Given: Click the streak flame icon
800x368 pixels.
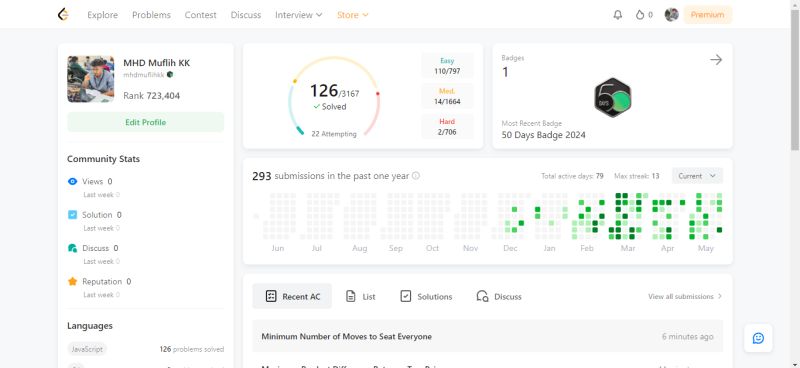Looking at the screenshot, I should 640,15.
